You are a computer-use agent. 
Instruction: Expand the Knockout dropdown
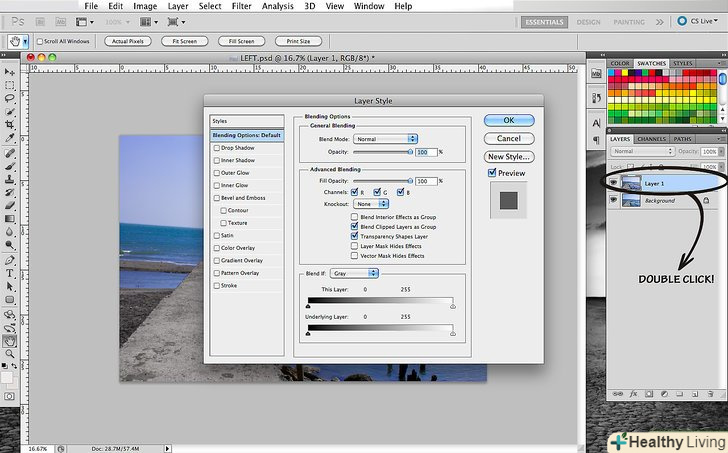click(x=370, y=203)
